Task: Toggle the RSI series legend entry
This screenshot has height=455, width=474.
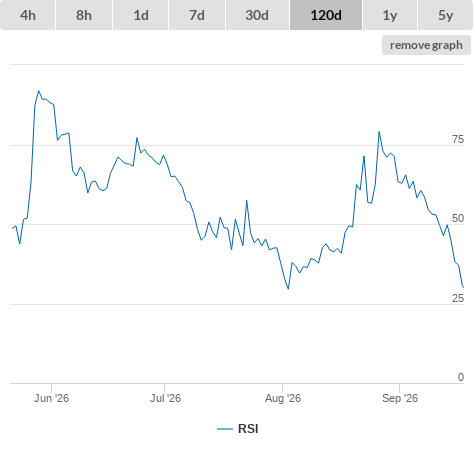Action: click(x=238, y=429)
